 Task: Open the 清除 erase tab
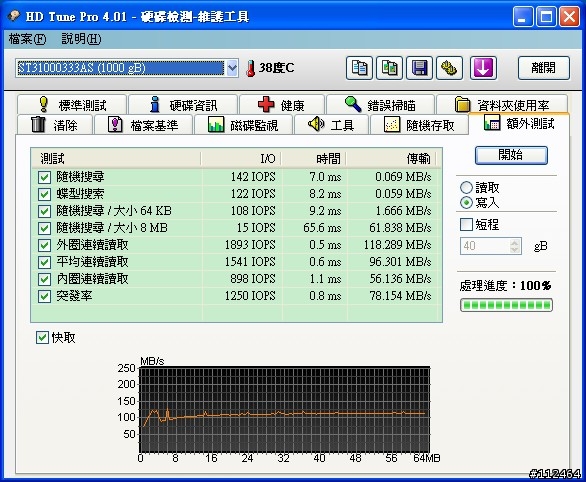tap(55, 125)
